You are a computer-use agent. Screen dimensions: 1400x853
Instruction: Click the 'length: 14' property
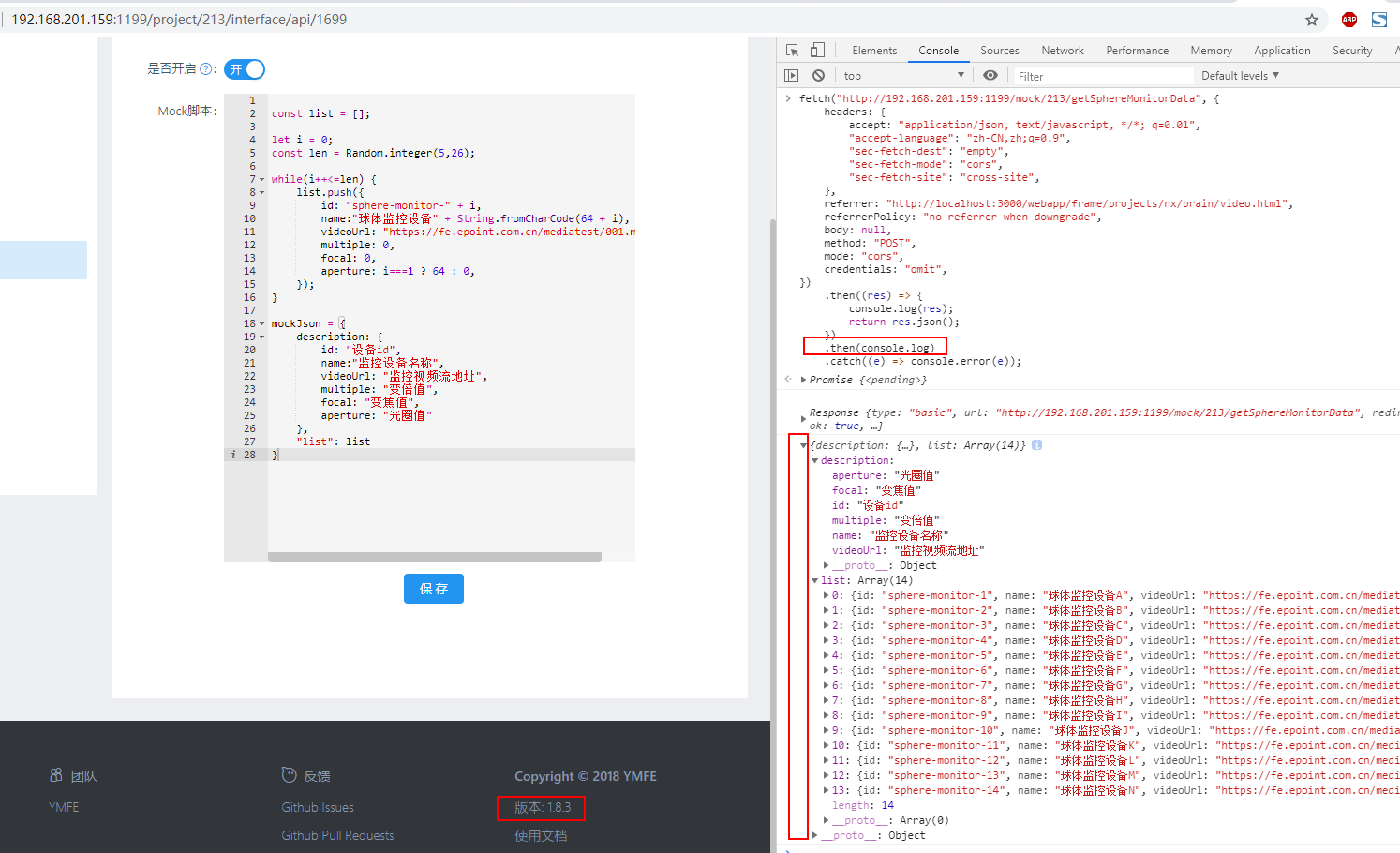coord(863,805)
